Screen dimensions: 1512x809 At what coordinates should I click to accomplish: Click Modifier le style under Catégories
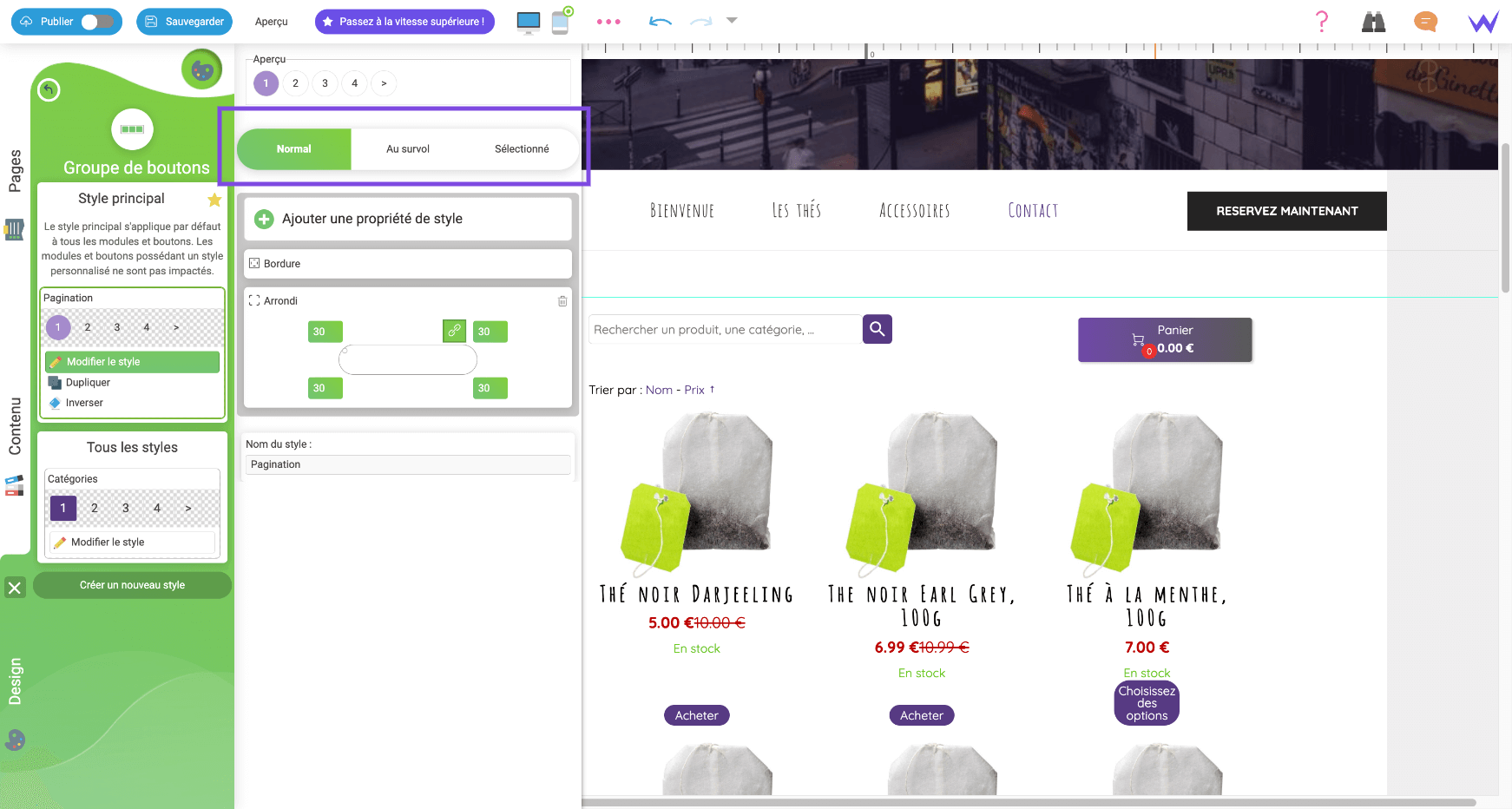pos(132,543)
